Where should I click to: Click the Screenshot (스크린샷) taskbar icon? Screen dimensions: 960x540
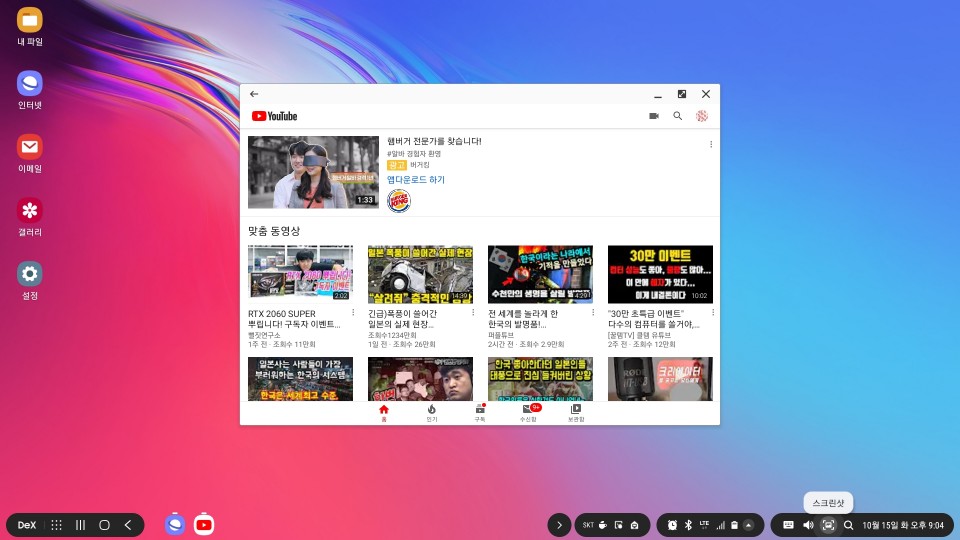tap(828, 525)
